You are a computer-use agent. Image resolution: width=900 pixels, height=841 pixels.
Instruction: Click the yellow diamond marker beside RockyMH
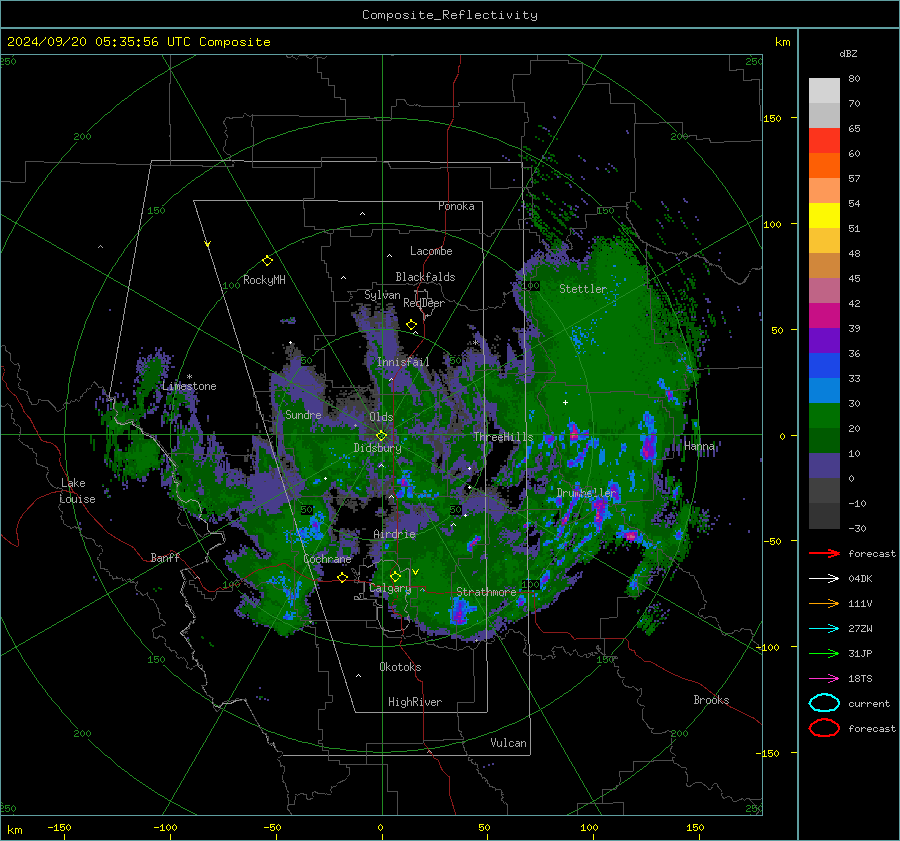(x=267, y=261)
